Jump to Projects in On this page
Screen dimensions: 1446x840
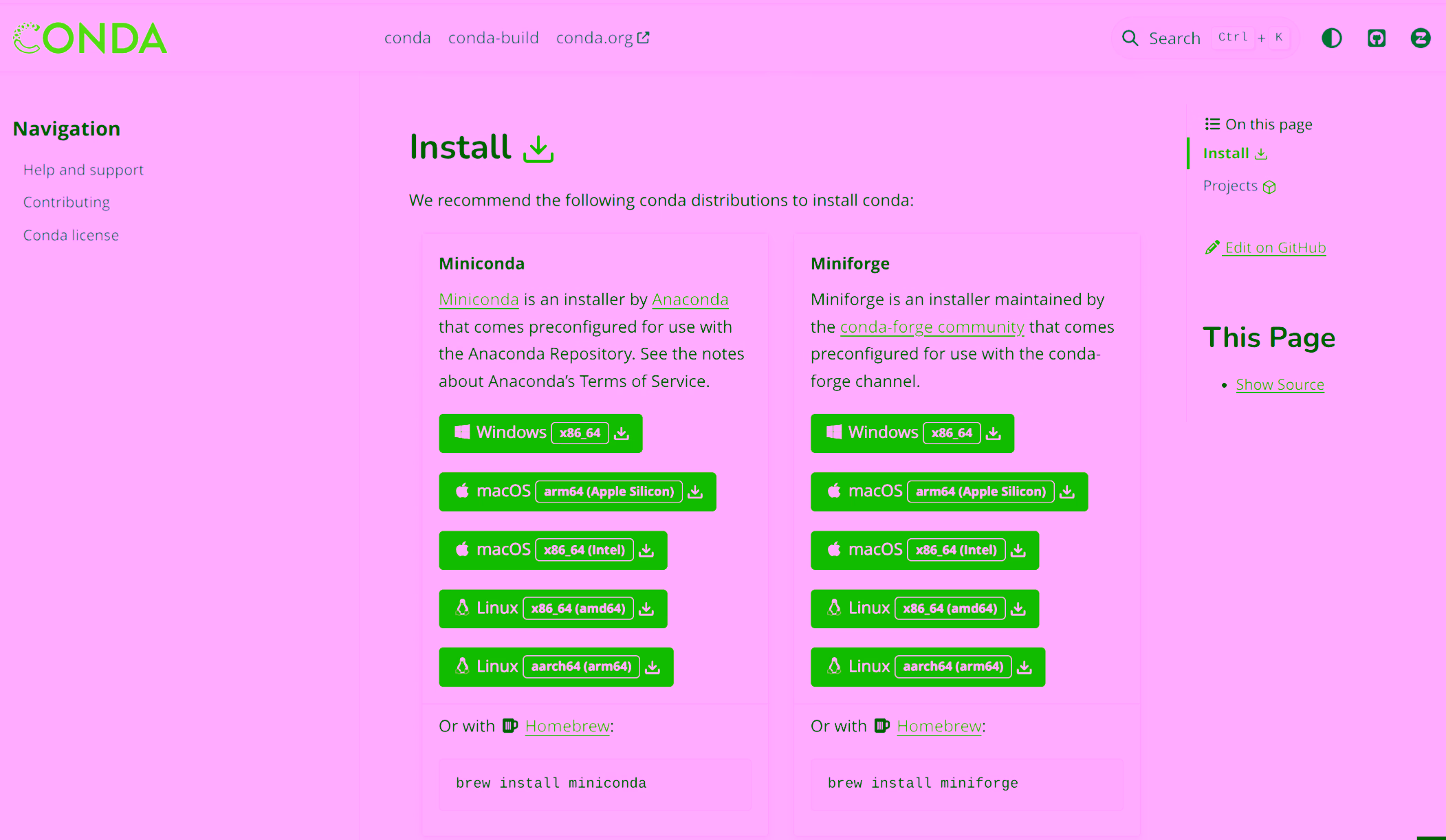1239,186
